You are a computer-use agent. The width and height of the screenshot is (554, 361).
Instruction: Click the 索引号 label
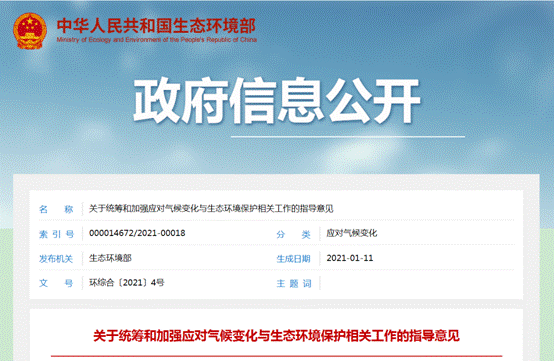[x=56, y=234]
